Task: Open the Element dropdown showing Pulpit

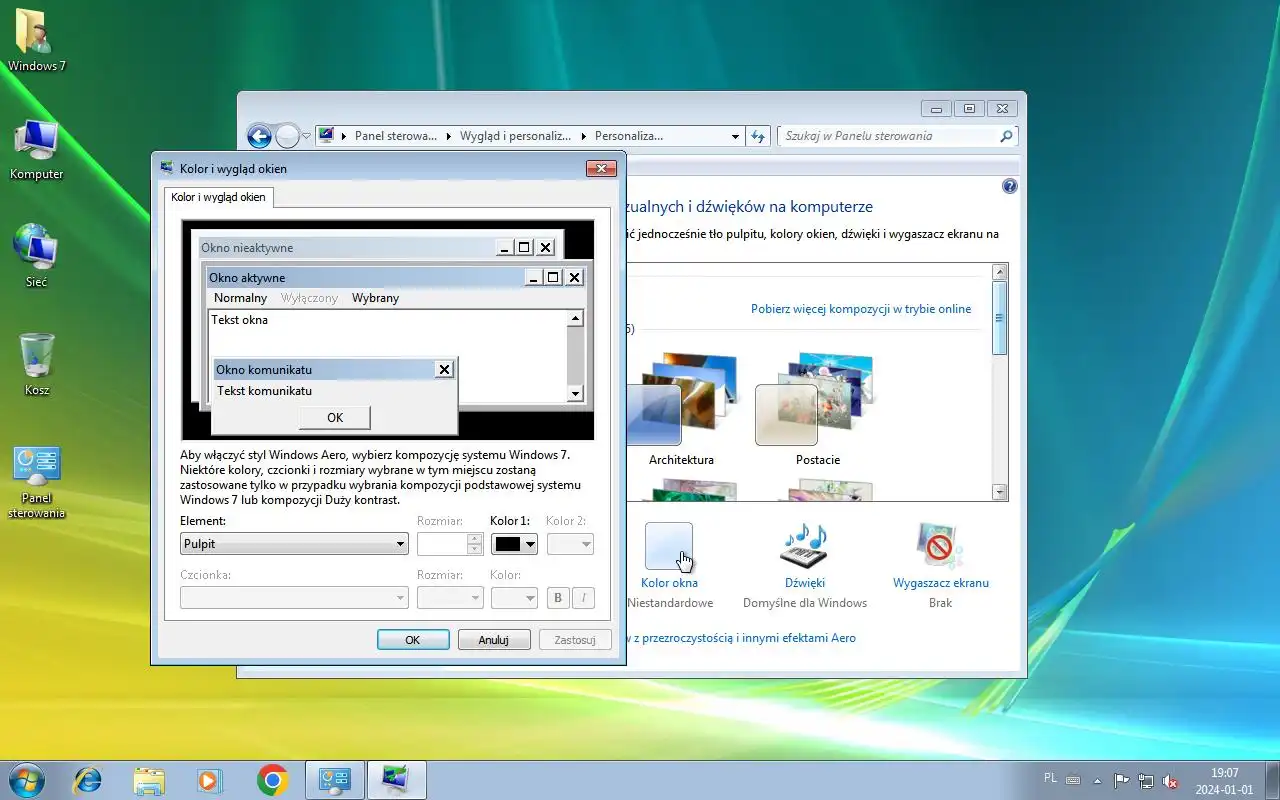Action: pos(294,544)
